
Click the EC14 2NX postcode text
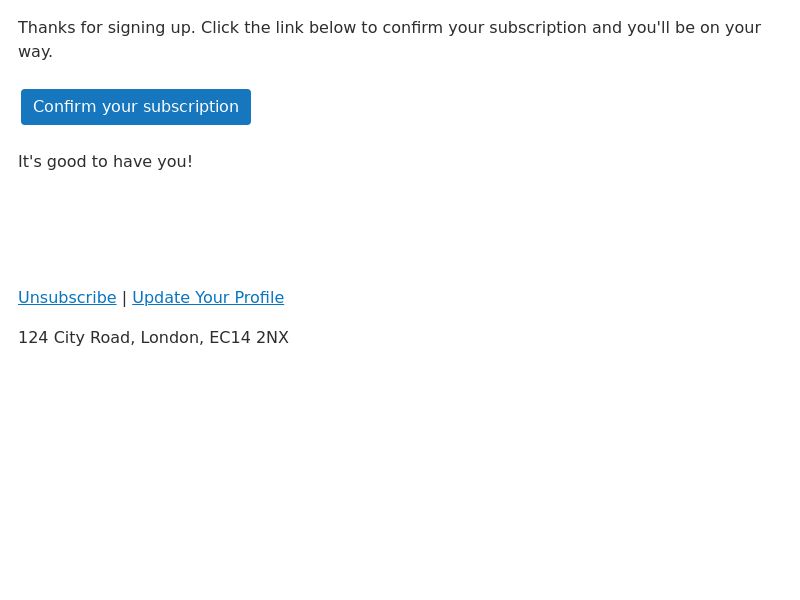pos(249,337)
